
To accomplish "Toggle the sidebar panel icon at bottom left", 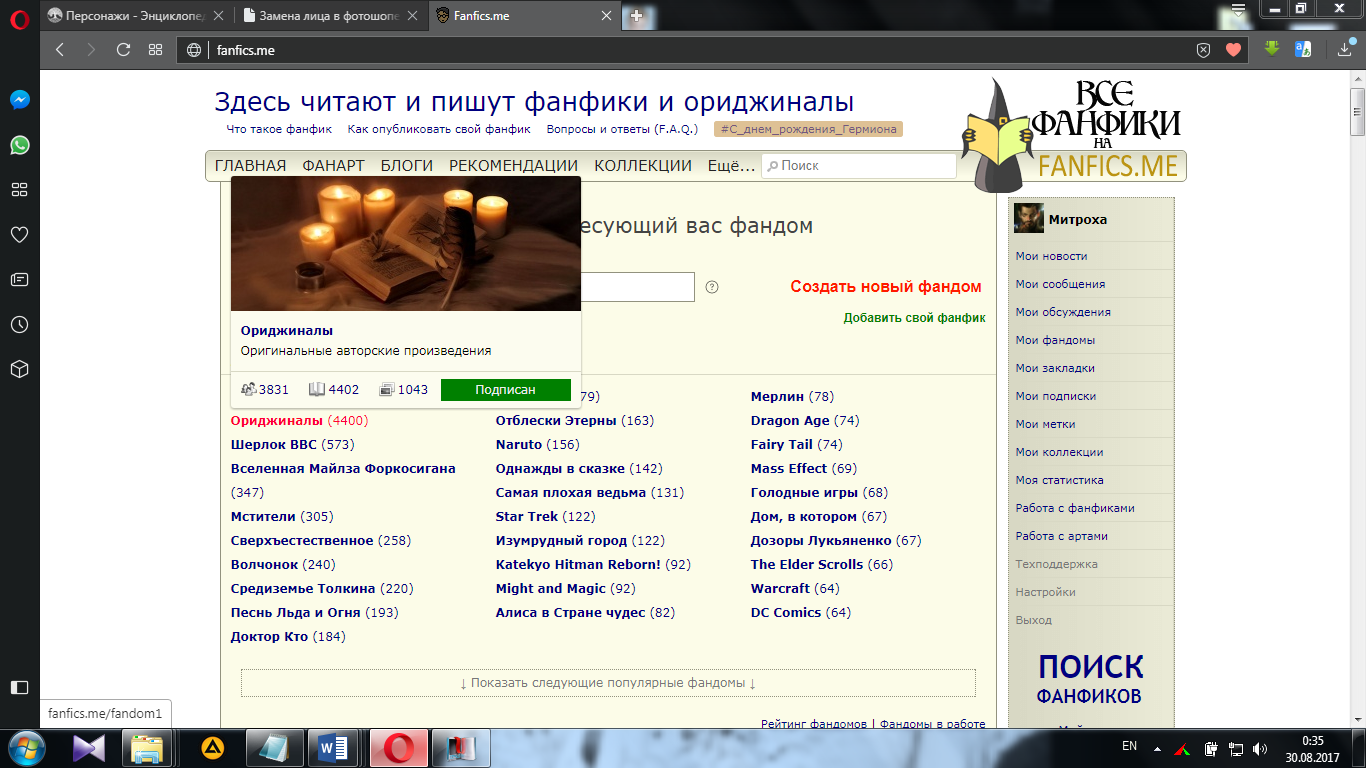I will coord(19,687).
